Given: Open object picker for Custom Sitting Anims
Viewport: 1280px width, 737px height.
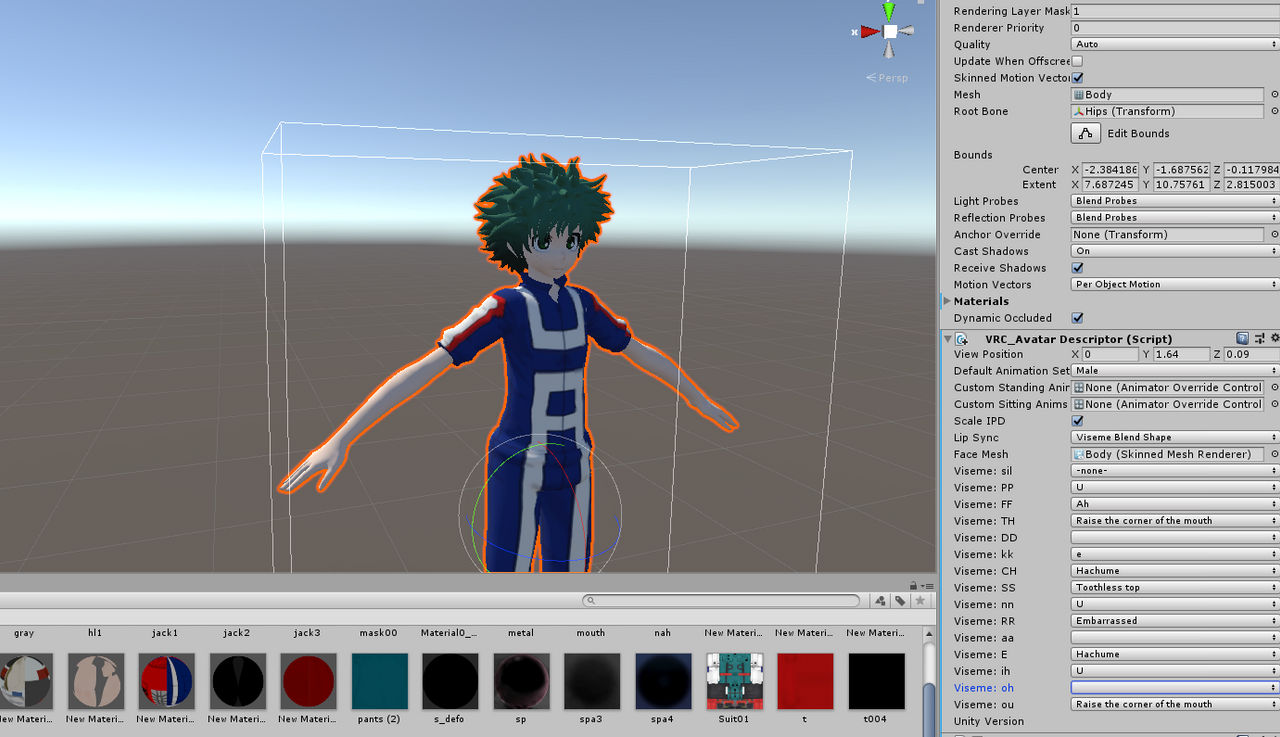Looking at the screenshot, I should 1274,404.
